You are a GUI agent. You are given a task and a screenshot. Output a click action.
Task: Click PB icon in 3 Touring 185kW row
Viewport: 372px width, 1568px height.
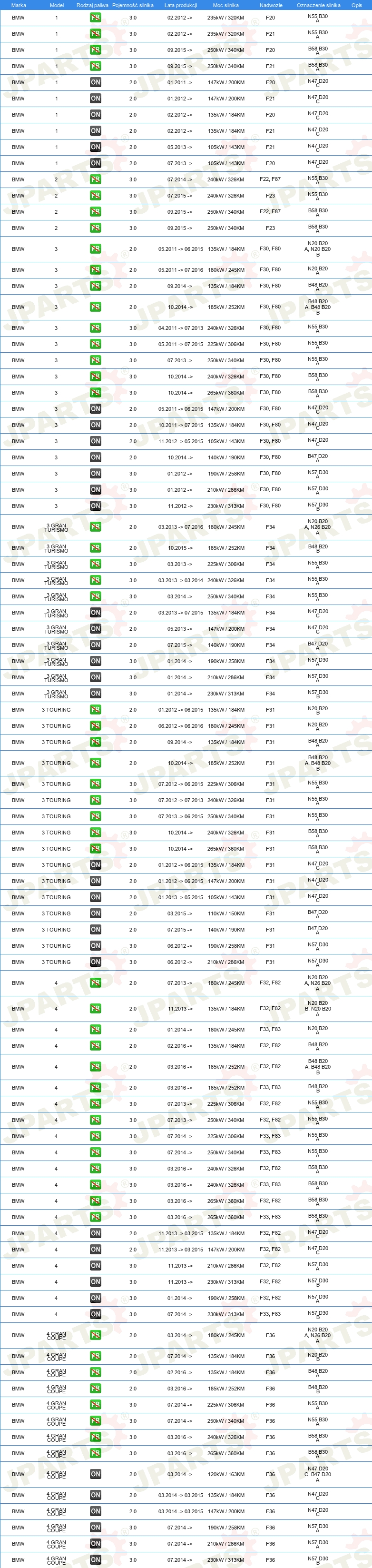point(96,764)
